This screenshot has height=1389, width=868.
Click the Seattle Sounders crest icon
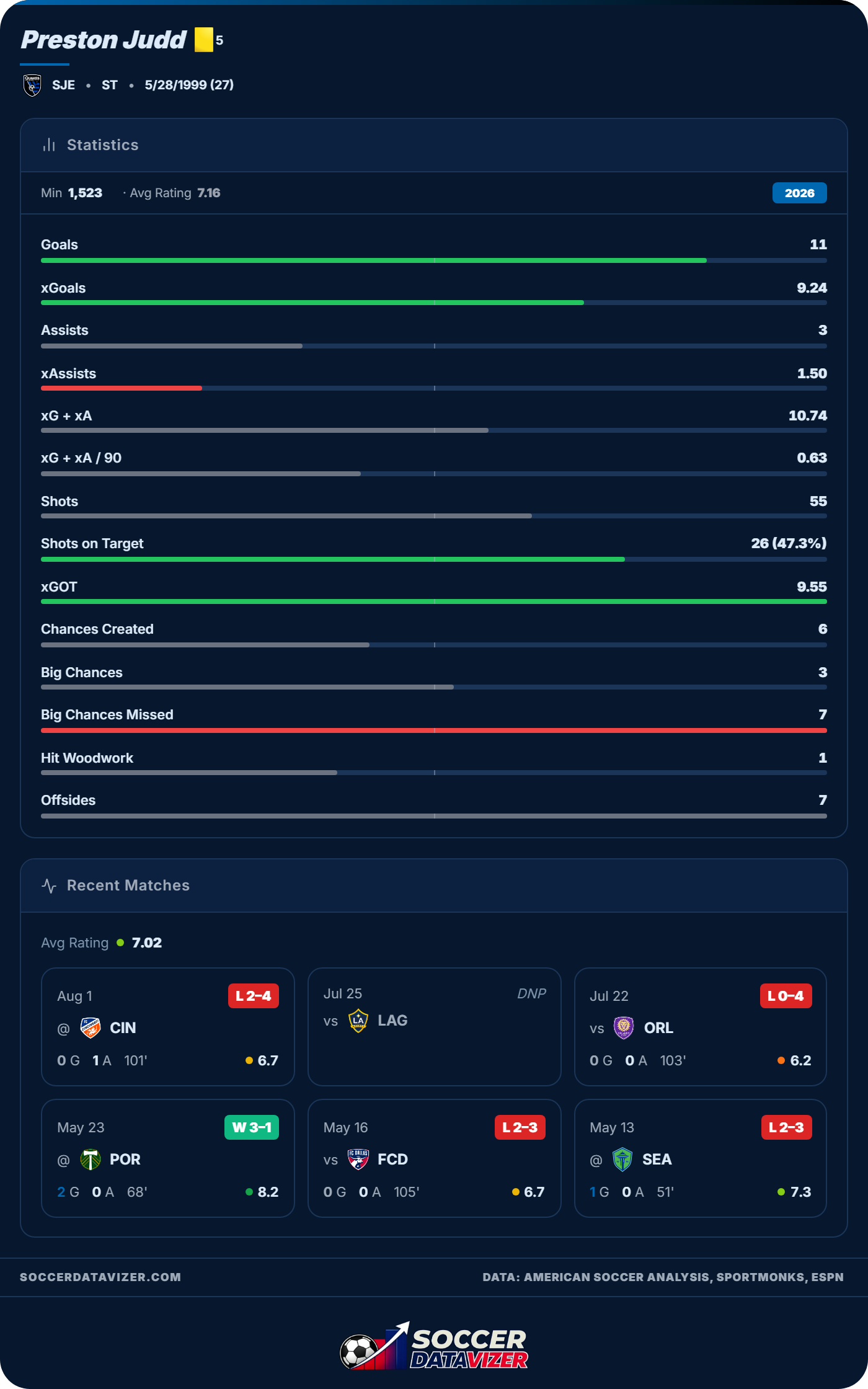tap(622, 1160)
